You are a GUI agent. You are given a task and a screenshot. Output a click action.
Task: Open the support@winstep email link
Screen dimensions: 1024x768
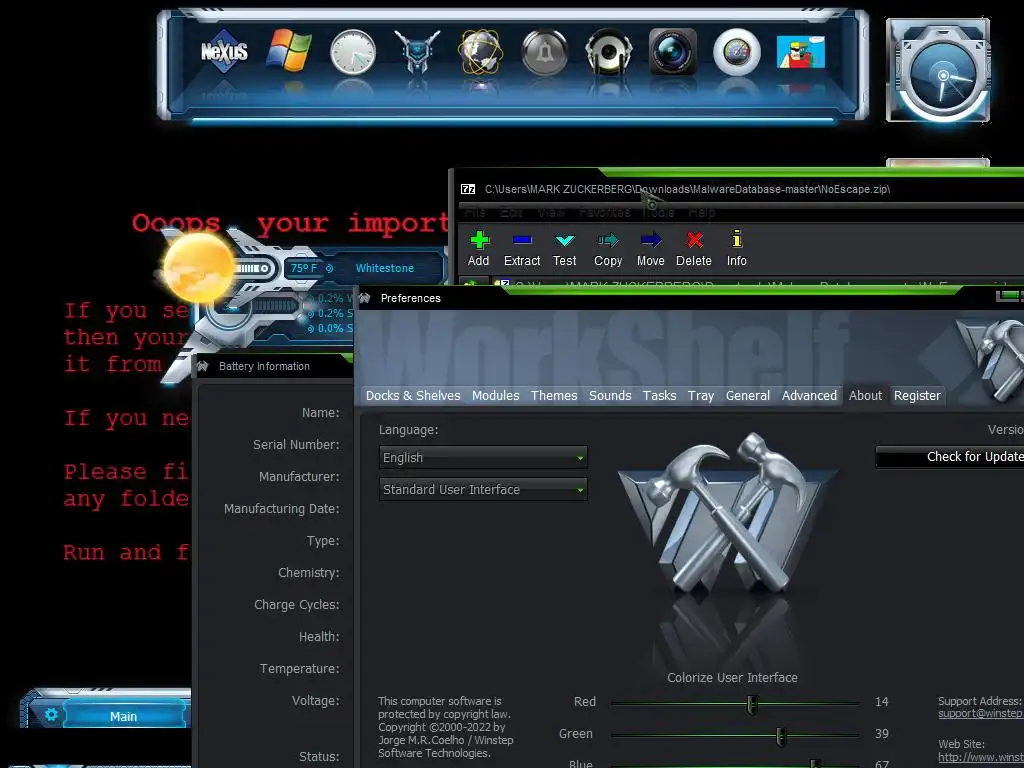981,713
